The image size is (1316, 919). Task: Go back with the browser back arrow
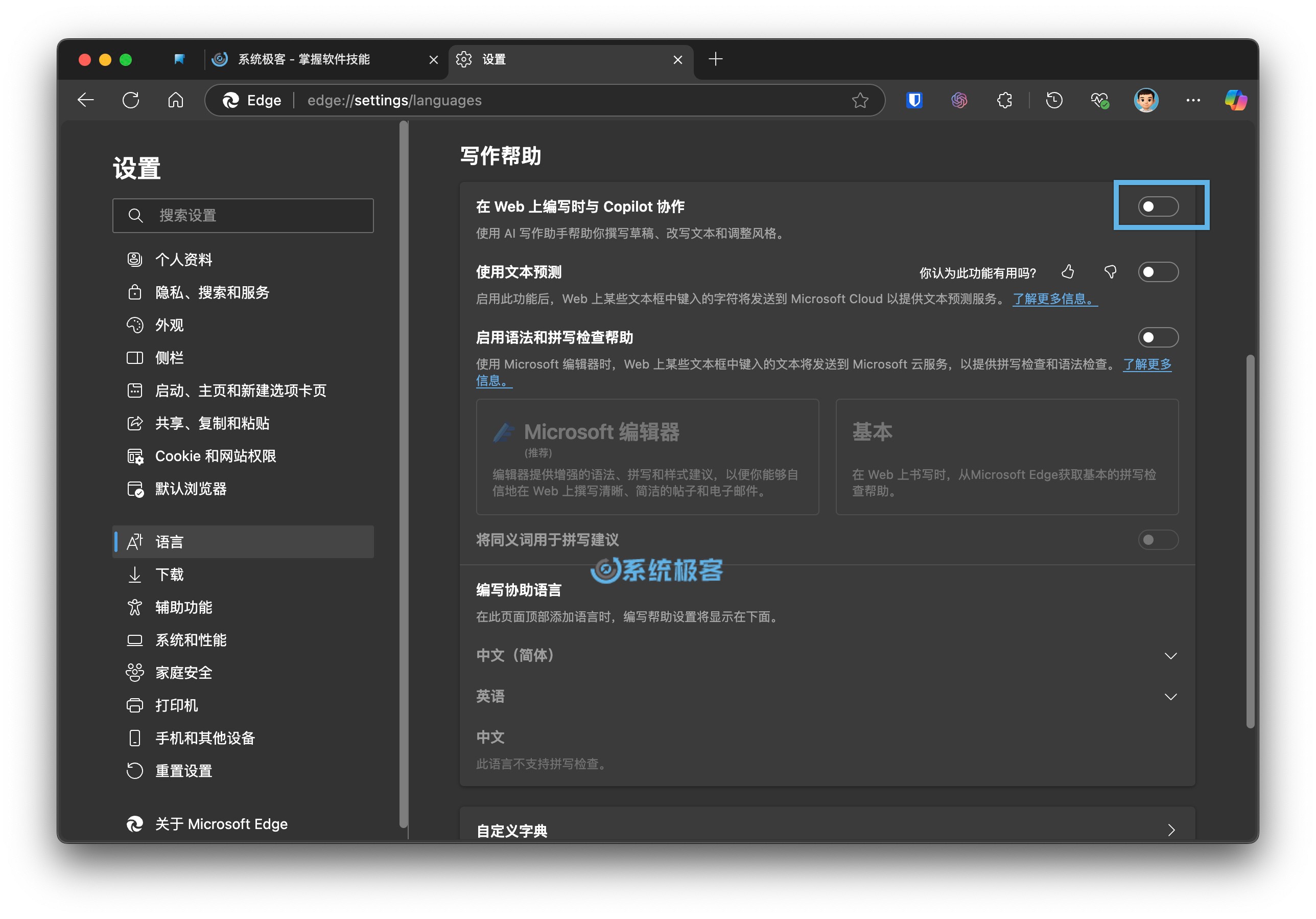click(86, 100)
